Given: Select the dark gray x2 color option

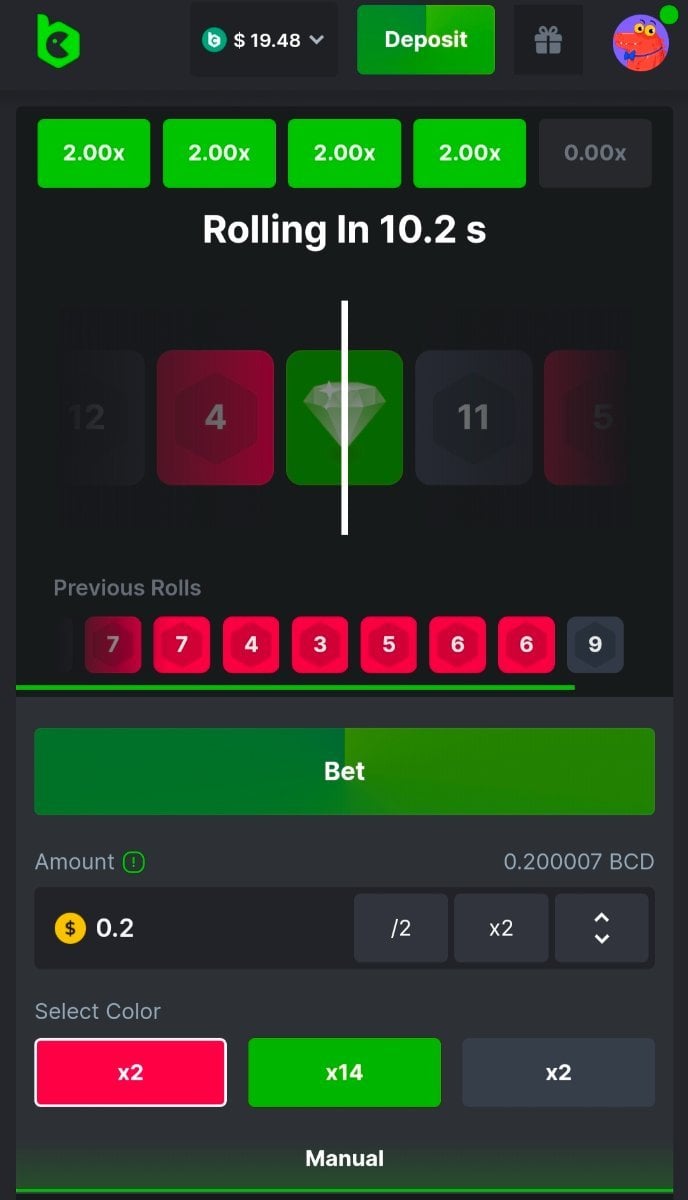Looking at the screenshot, I should point(558,1072).
